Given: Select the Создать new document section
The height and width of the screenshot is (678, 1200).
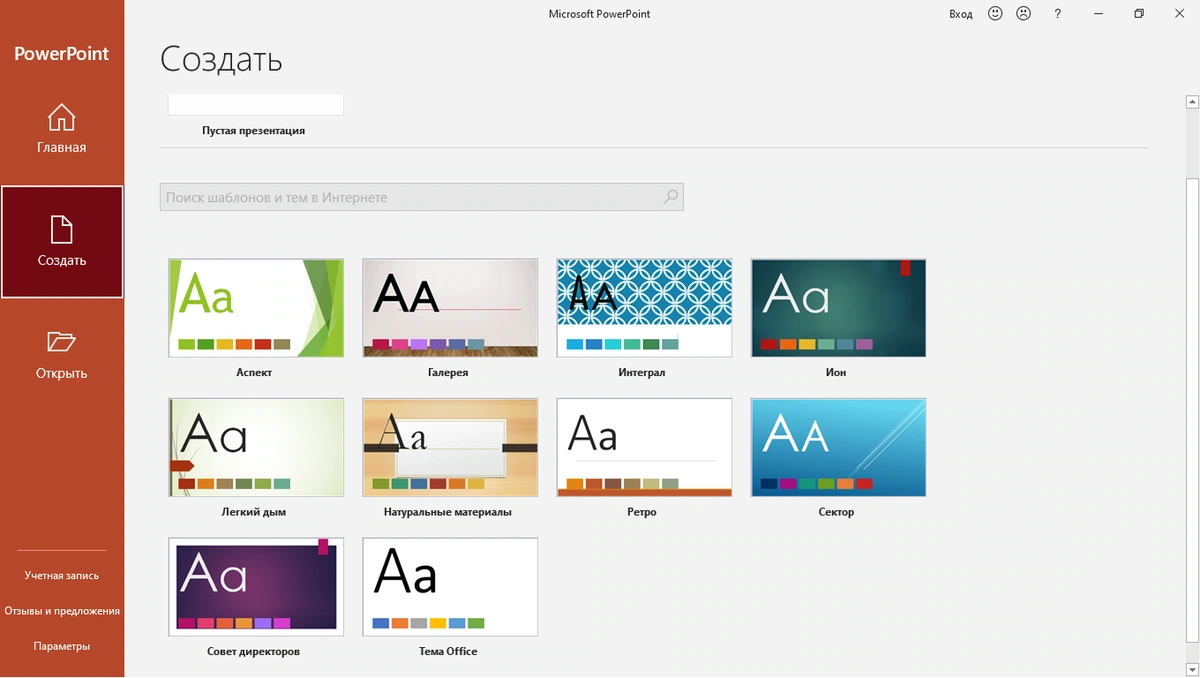Looking at the screenshot, I should (62, 242).
